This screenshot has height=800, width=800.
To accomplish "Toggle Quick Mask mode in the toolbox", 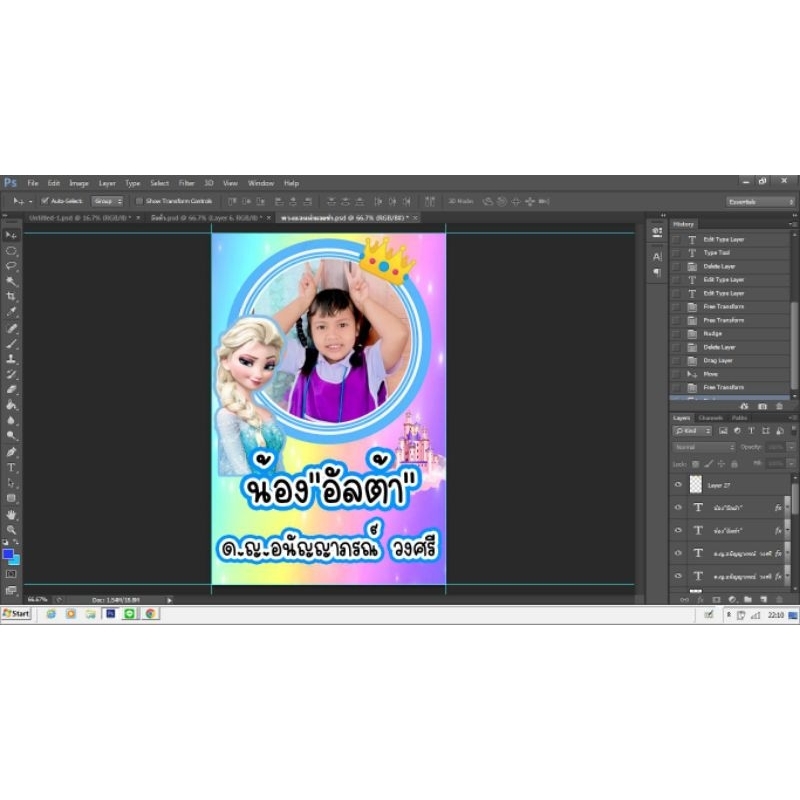I will pos(11,574).
